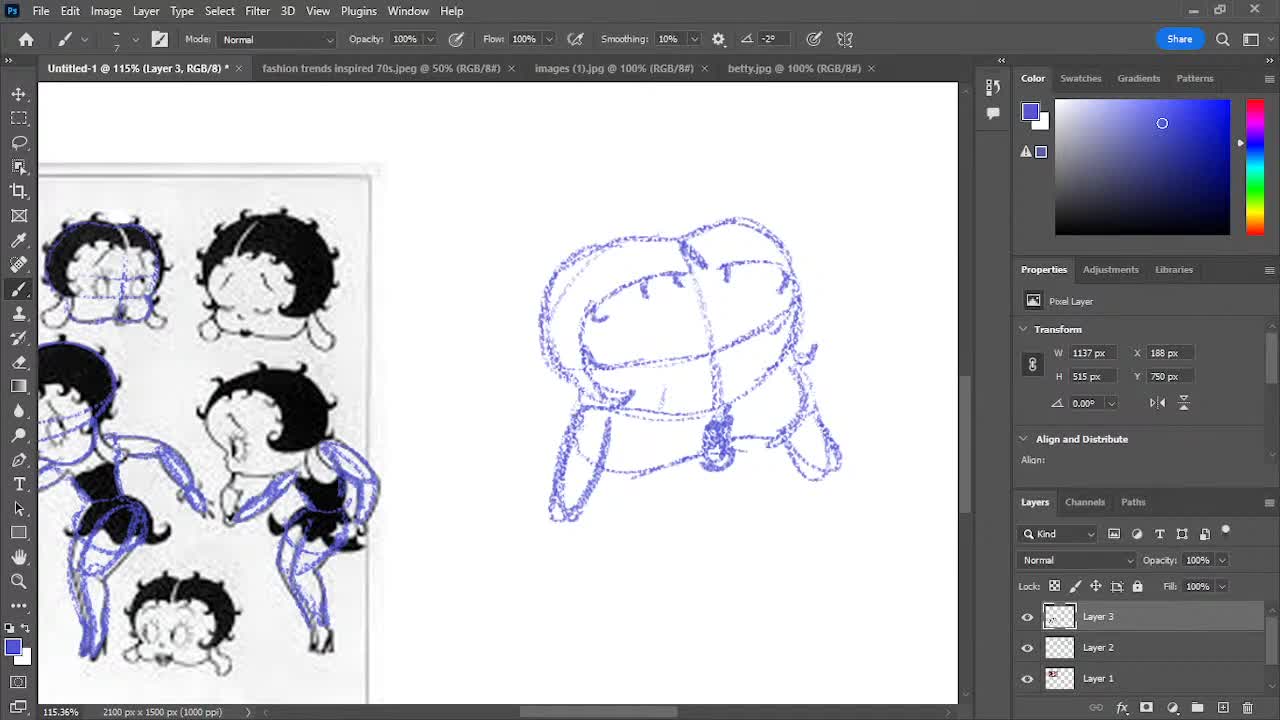Collapse the Transform section
Screen dimensions: 1280x720
pos(1023,329)
